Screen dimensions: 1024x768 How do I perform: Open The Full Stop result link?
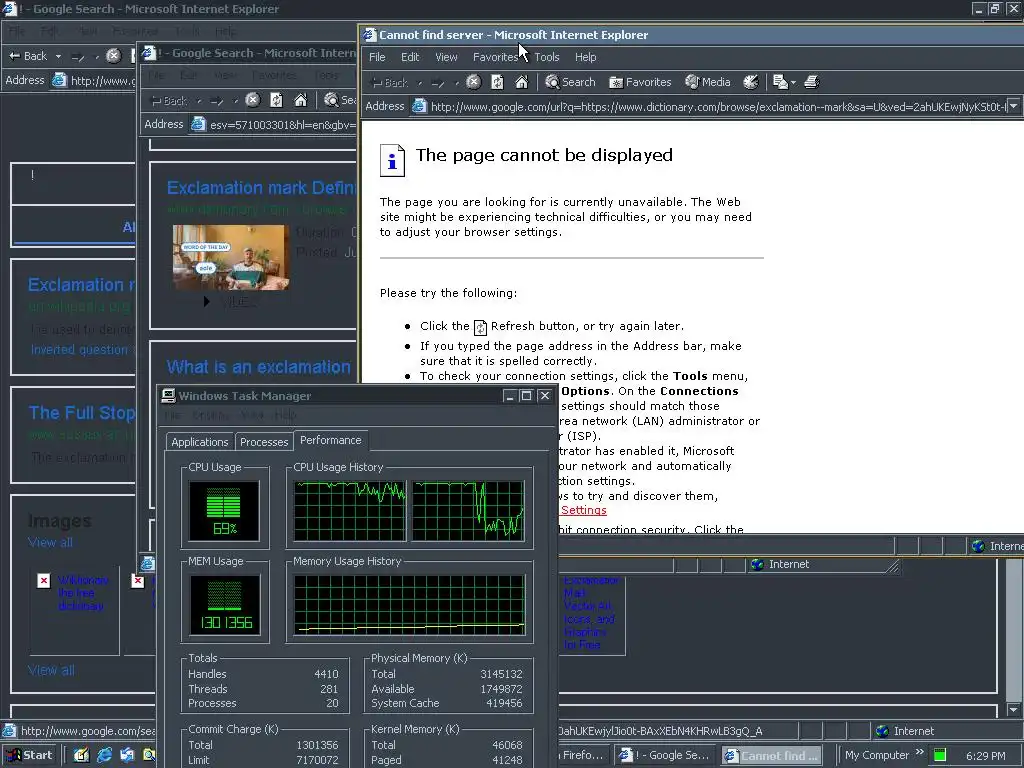82,413
